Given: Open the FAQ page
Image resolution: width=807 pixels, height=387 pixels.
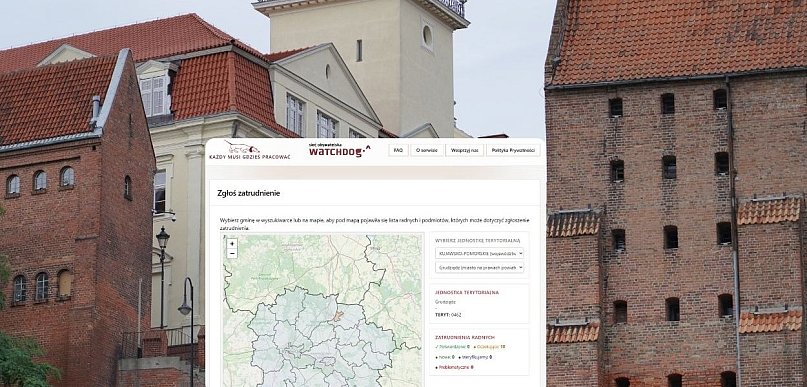Looking at the screenshot, I should coord(398,150).
